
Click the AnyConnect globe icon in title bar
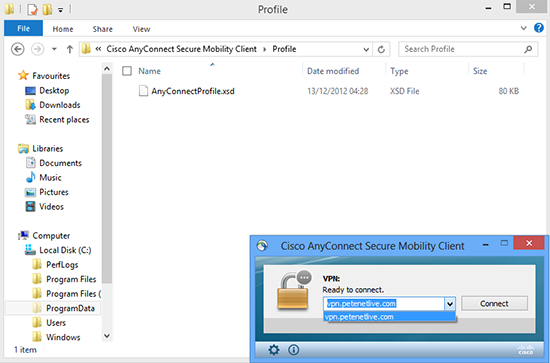coord(262,246)
